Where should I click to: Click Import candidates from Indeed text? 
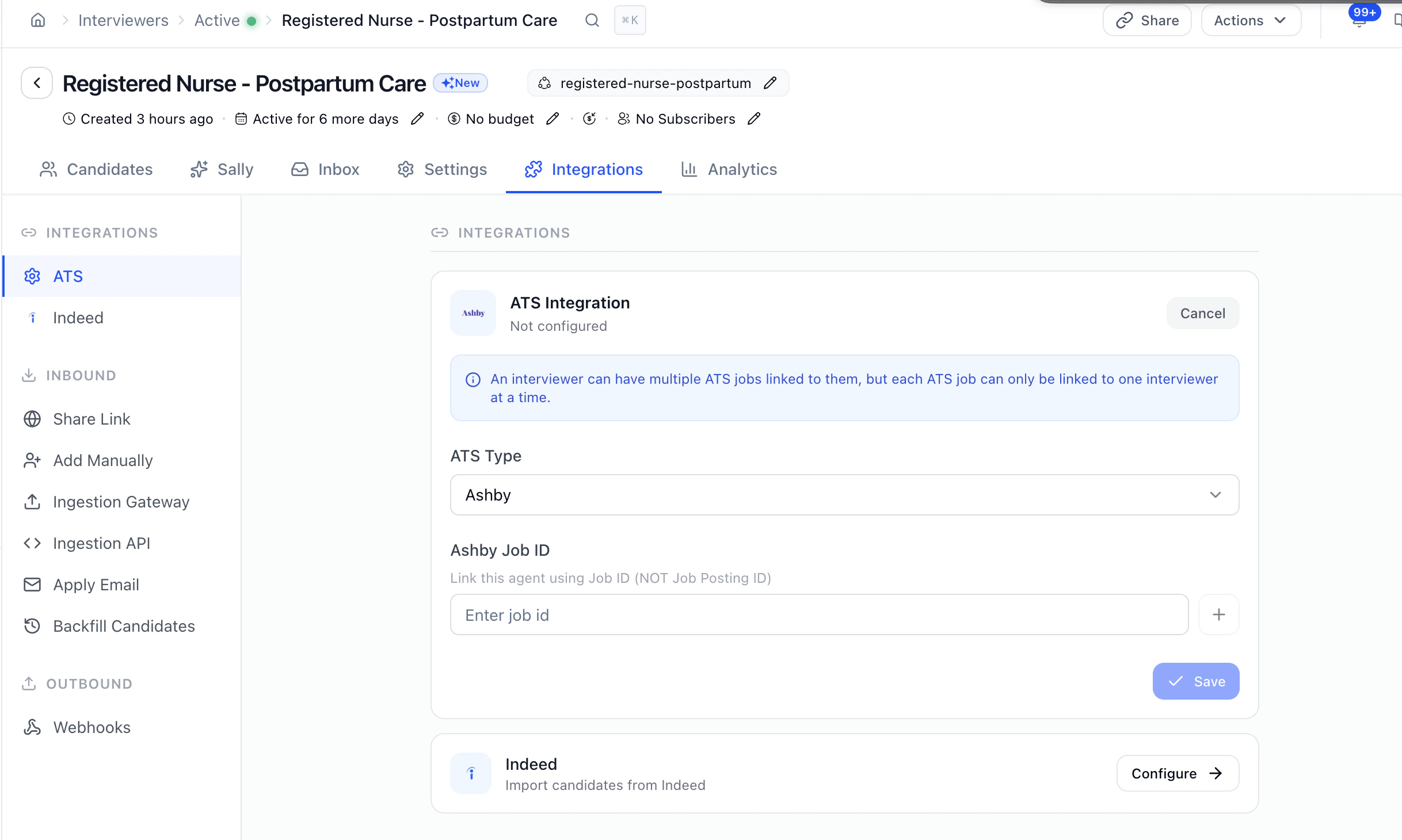pyautogui.click(x=605, y=785)
